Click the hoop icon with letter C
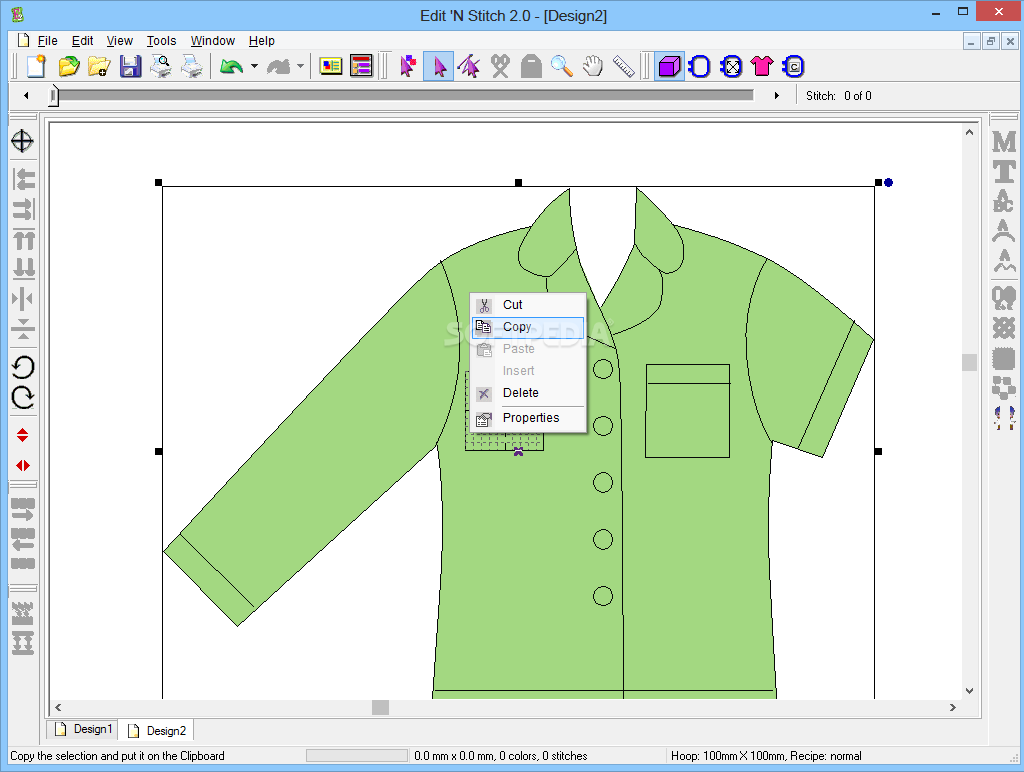Image resolution: width=1024 pixels, height=772 pixels. [x=793, y=66]
